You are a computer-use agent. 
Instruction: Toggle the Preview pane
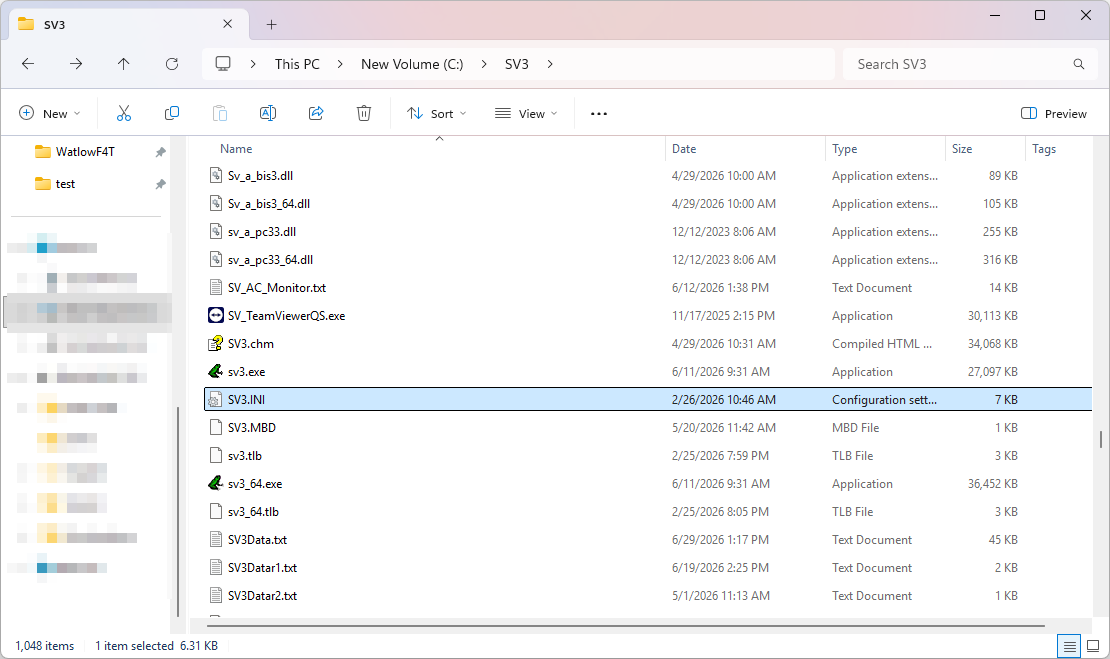[1054, 113]
